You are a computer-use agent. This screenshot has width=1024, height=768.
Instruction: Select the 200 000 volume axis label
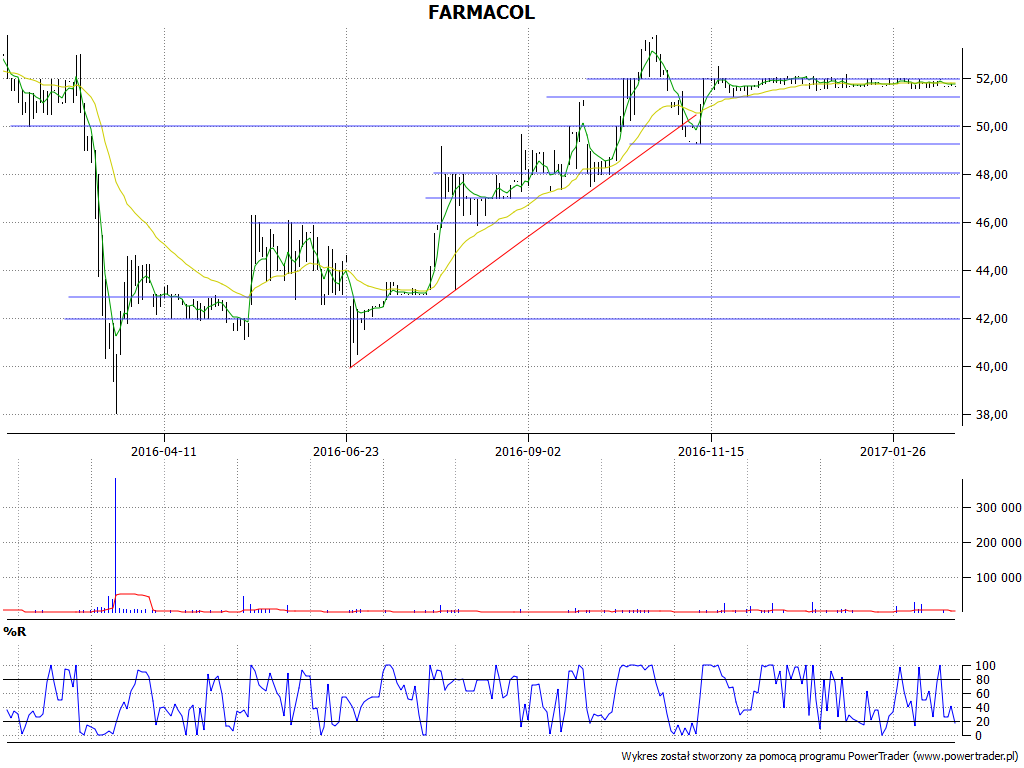click(x=999, y=543)
